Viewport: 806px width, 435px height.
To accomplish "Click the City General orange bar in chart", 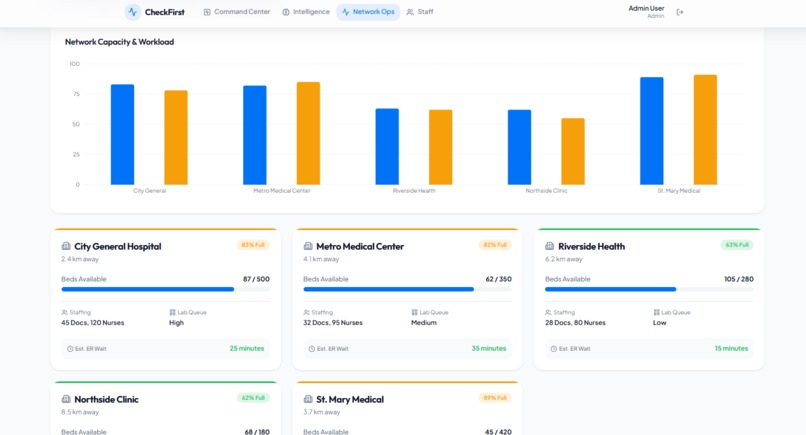I will pos(176,137).
